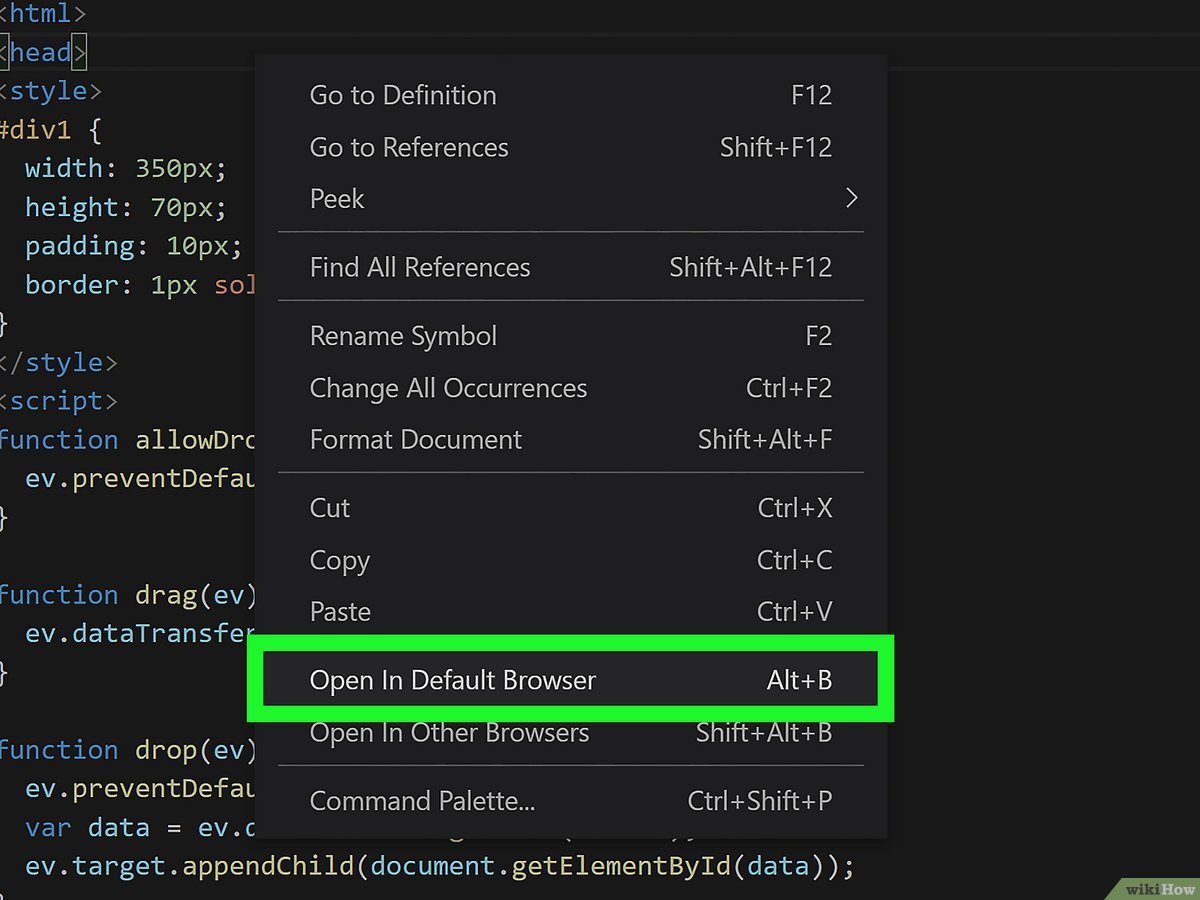Select Copy from the menu
Image resolution: width=1200 pixels, height=900 pixels.
click(339, 560)
